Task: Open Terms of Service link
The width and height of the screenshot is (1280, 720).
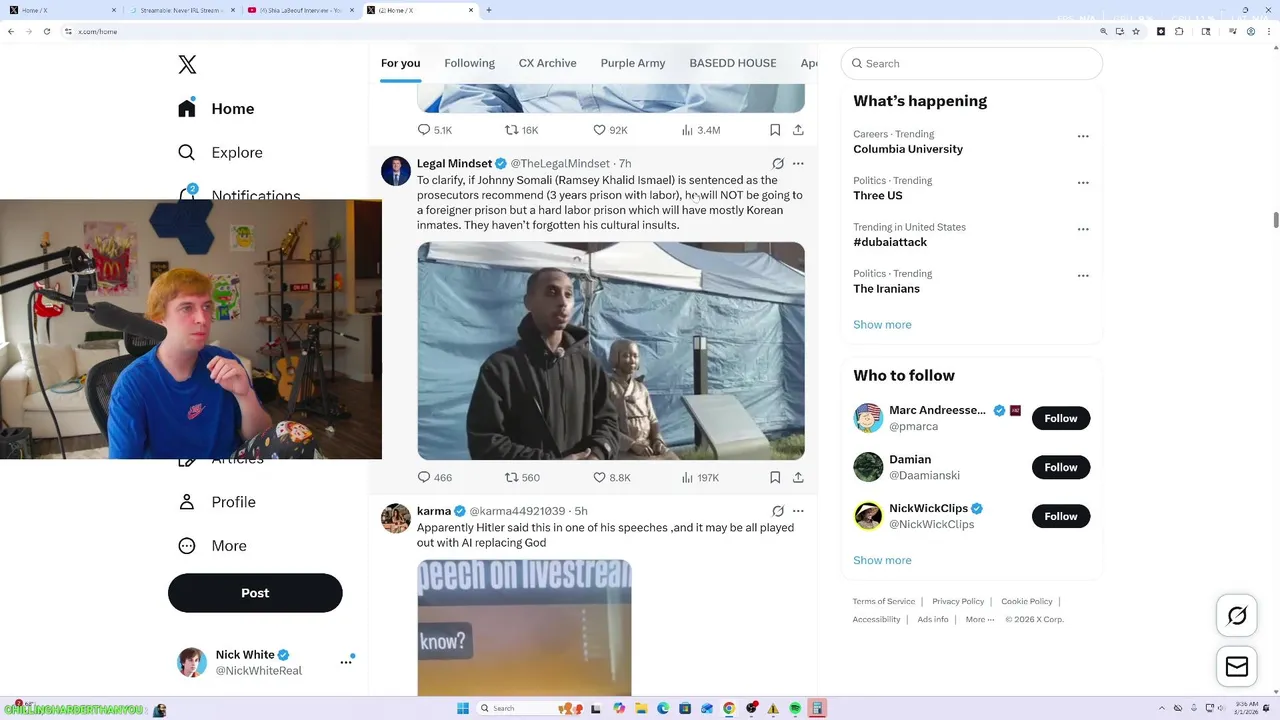Action: pos(884,601)
